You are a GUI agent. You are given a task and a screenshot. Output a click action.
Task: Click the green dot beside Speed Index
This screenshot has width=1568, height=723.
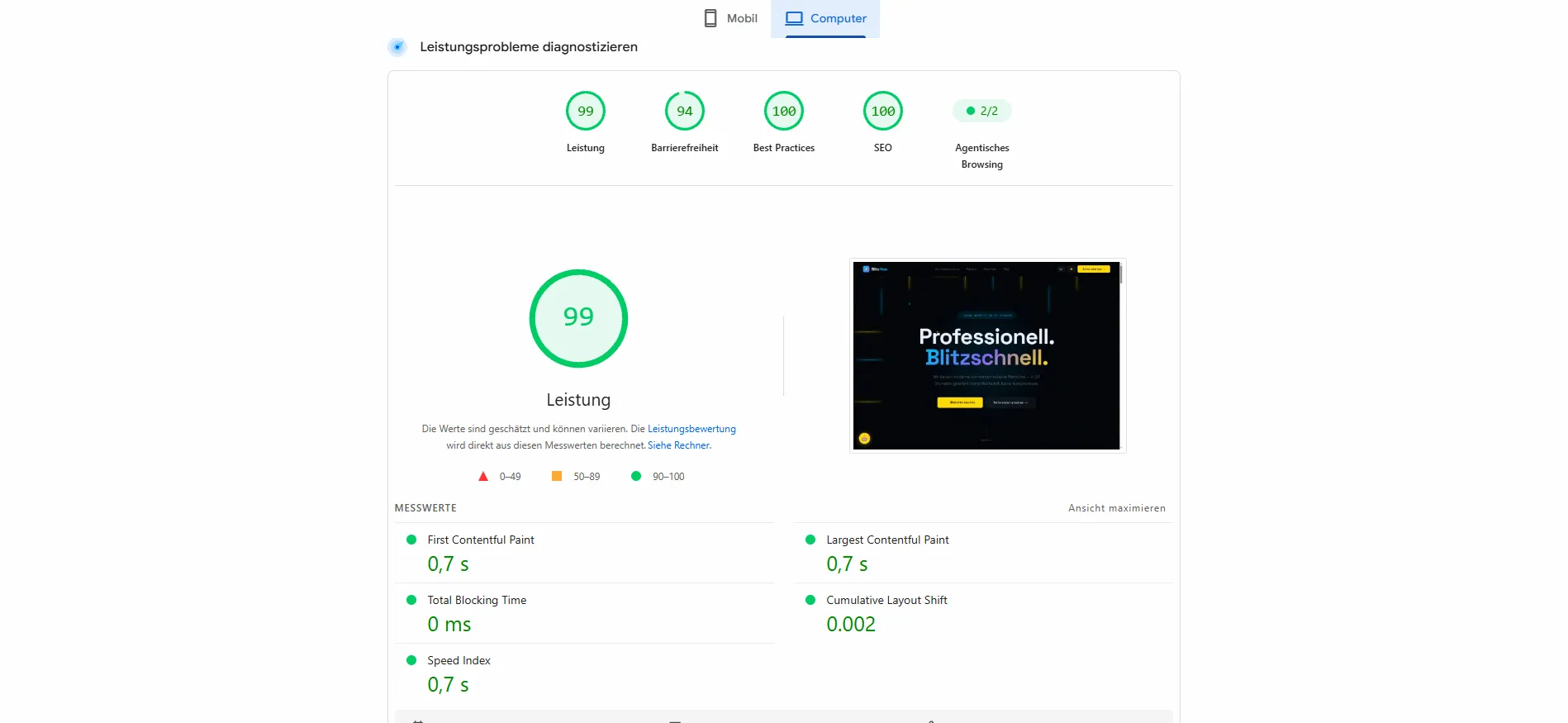click(x=411, y=660)
